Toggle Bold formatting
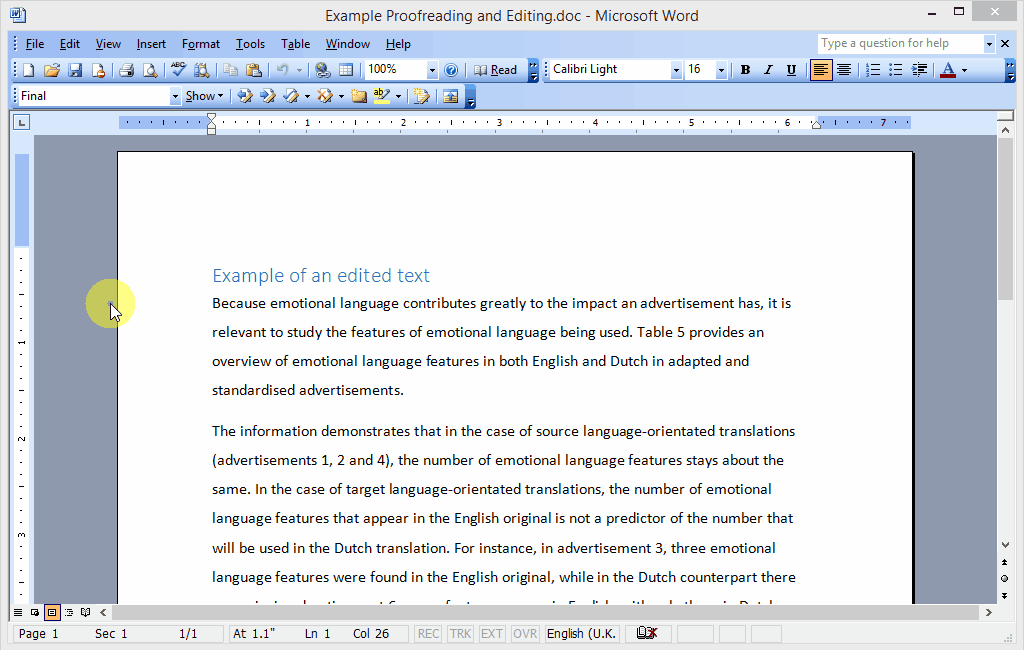 click(x=745, y=70)
